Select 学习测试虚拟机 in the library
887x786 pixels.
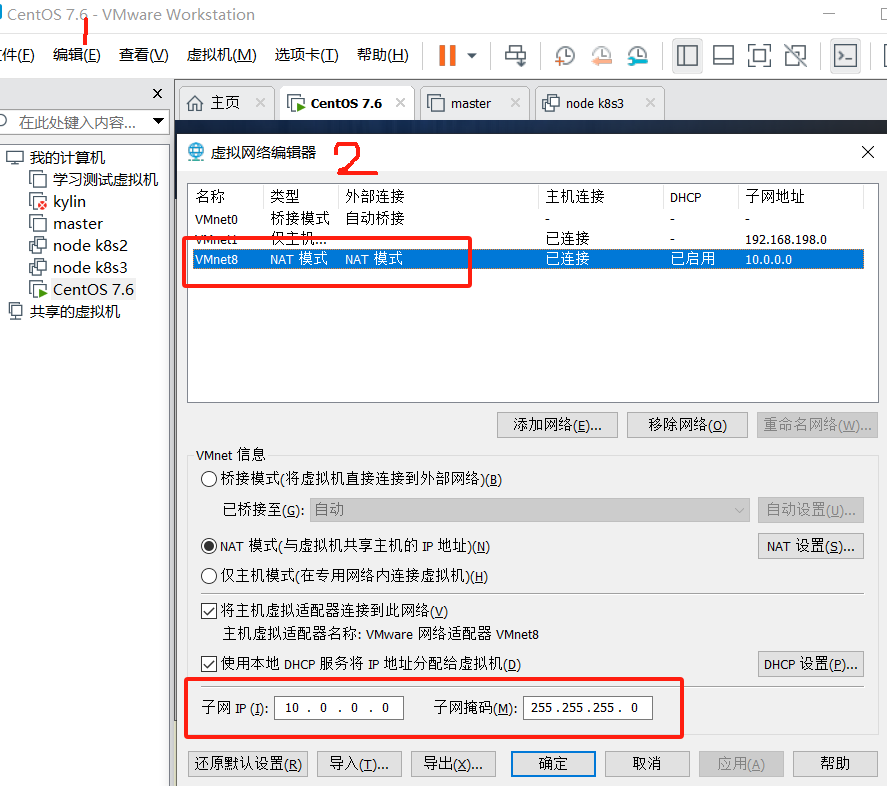(105, 179)
